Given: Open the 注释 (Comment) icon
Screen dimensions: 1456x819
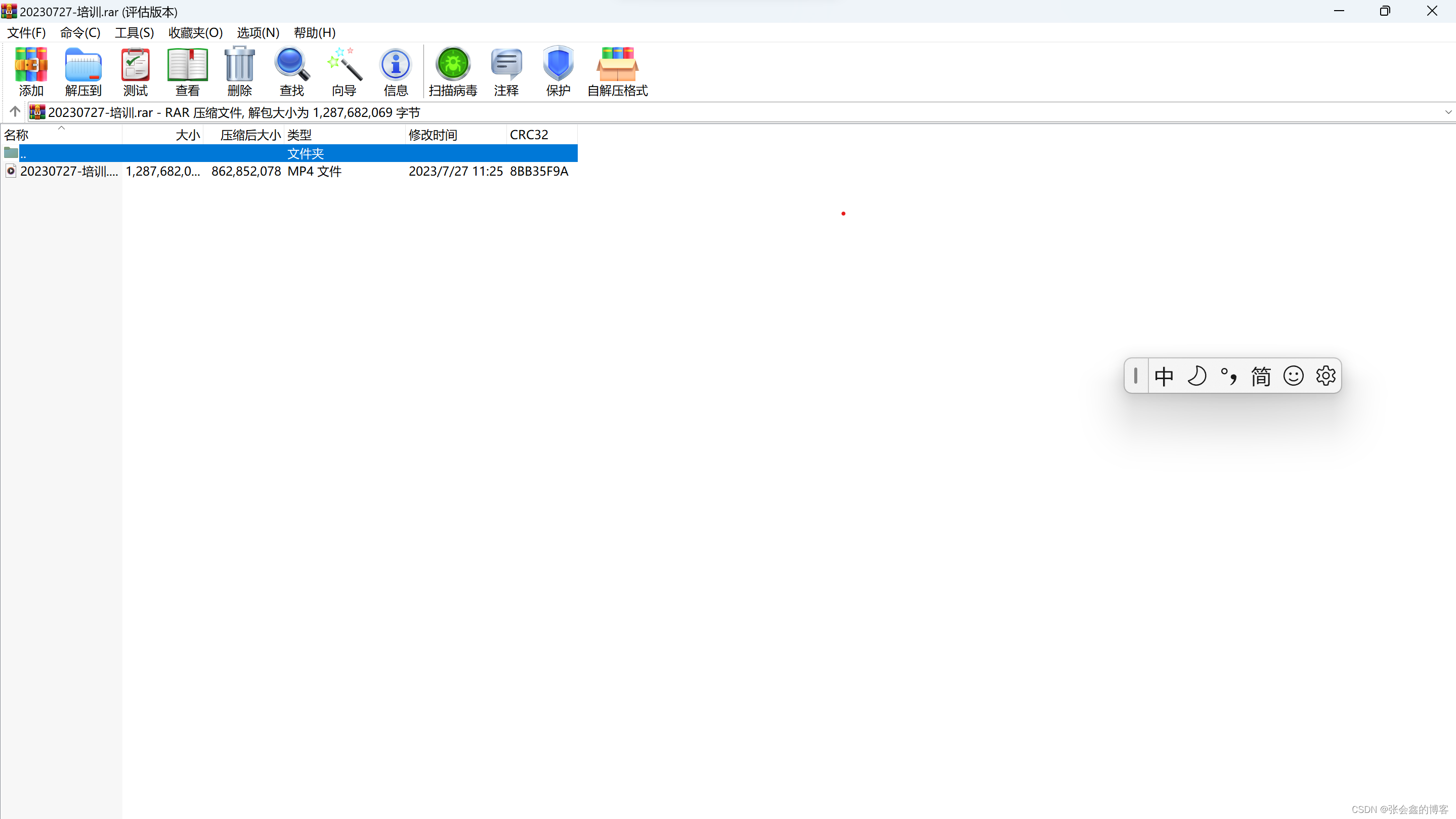Looking at the screenshot, I should (x=506, y=72).
